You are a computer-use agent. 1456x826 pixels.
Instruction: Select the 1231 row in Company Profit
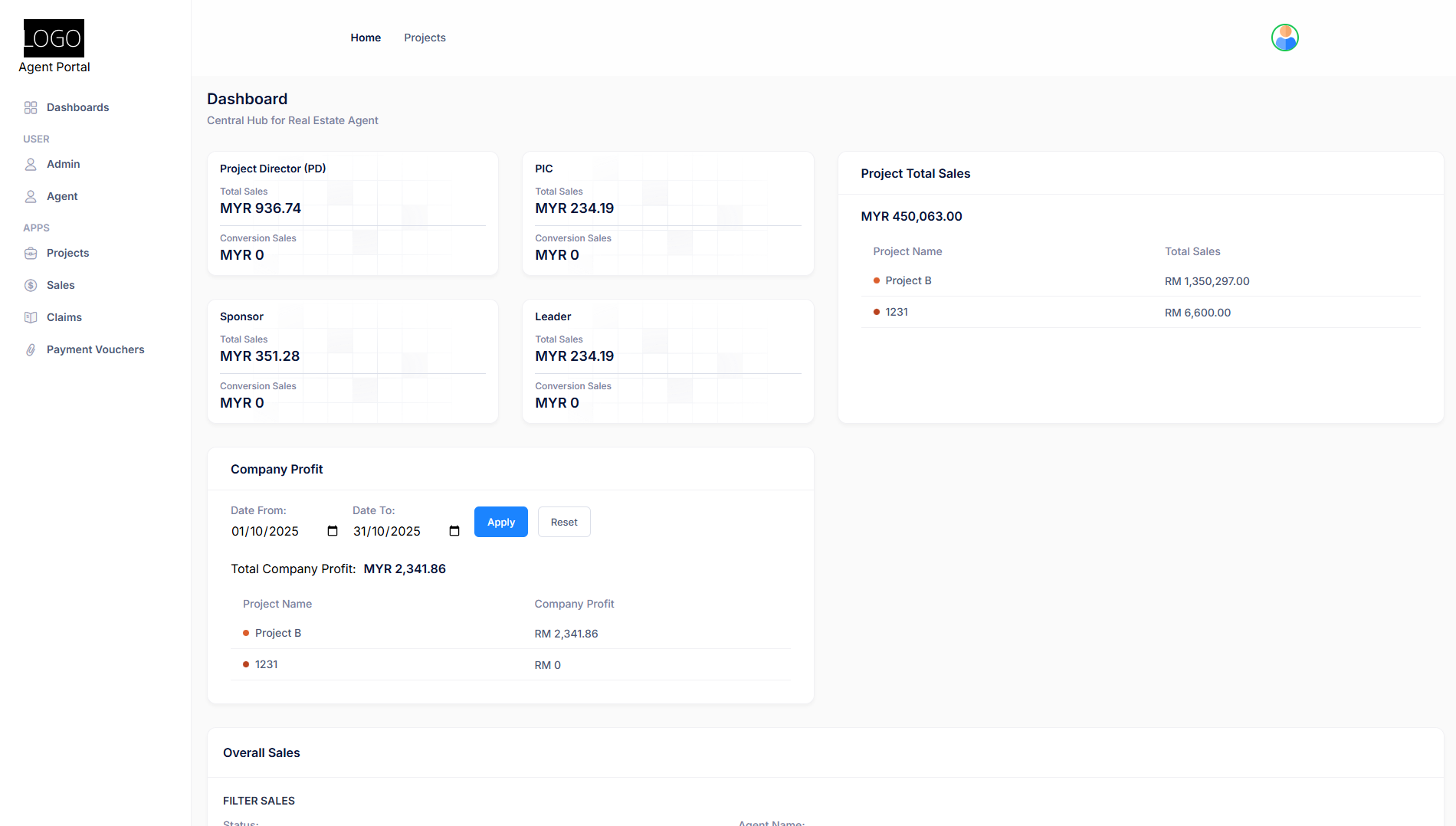[x=267, y=664]
